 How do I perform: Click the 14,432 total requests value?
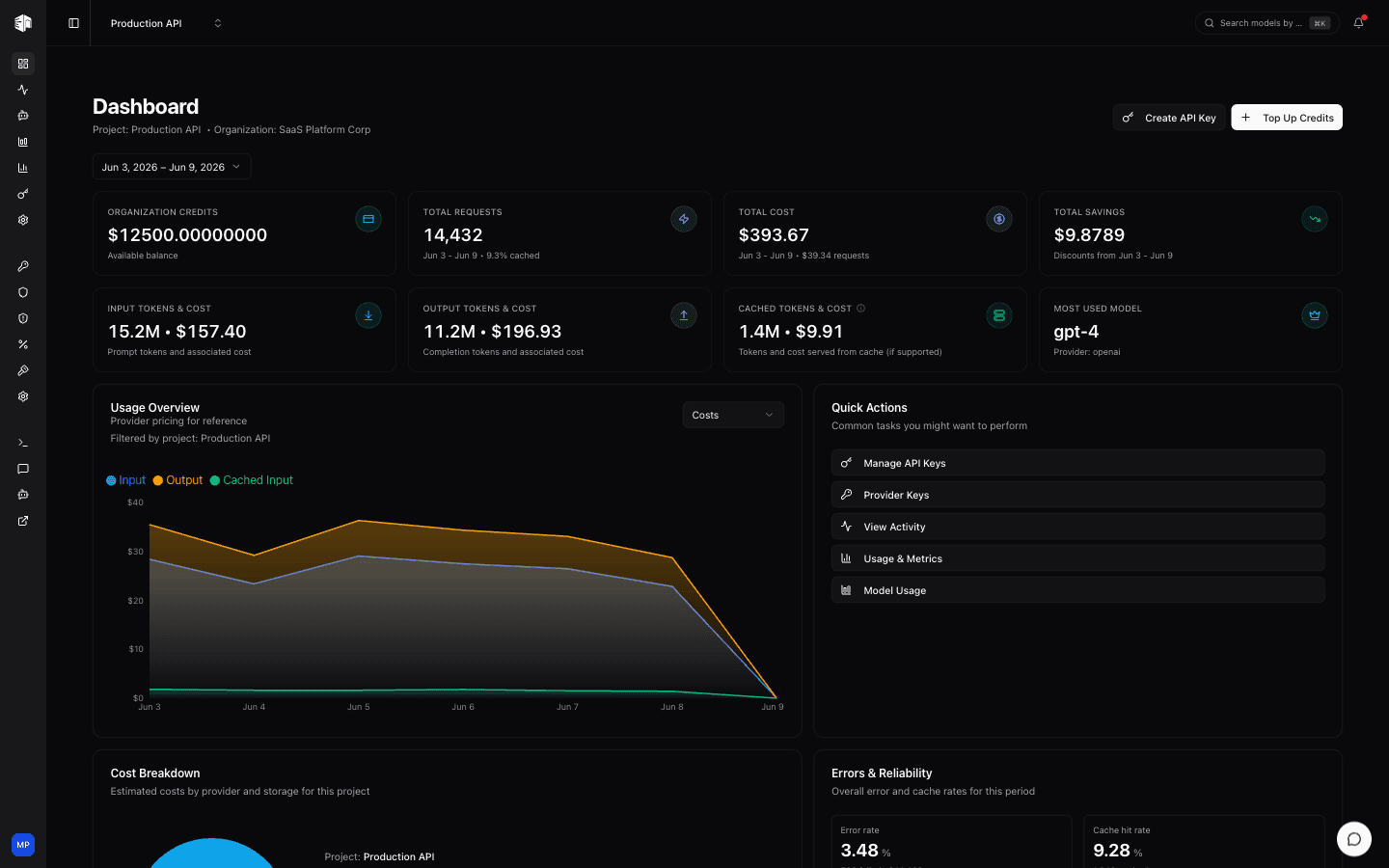452,235
